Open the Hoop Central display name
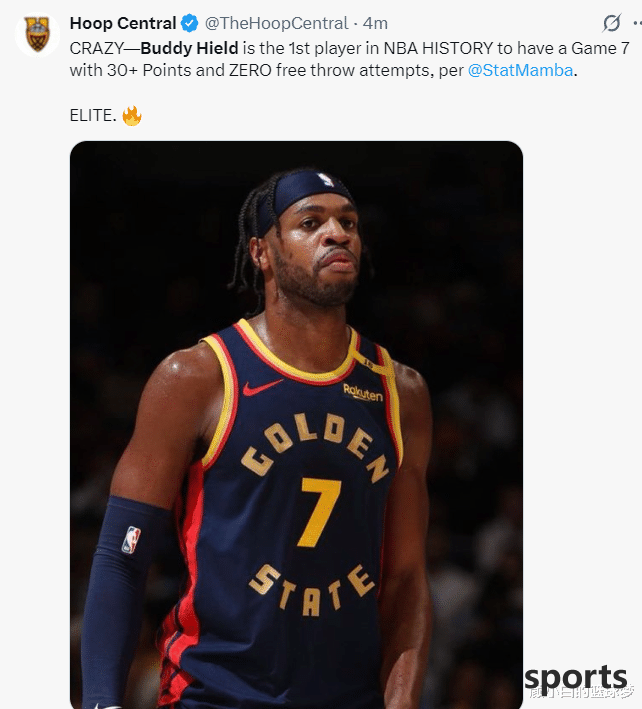Screen dimensions: 642x709 click(123, 23)
